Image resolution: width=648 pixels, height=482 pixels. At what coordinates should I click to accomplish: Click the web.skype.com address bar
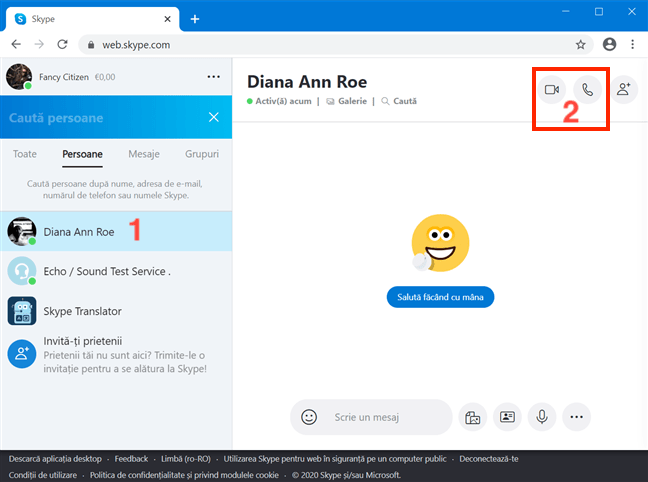tap(336, 45)
